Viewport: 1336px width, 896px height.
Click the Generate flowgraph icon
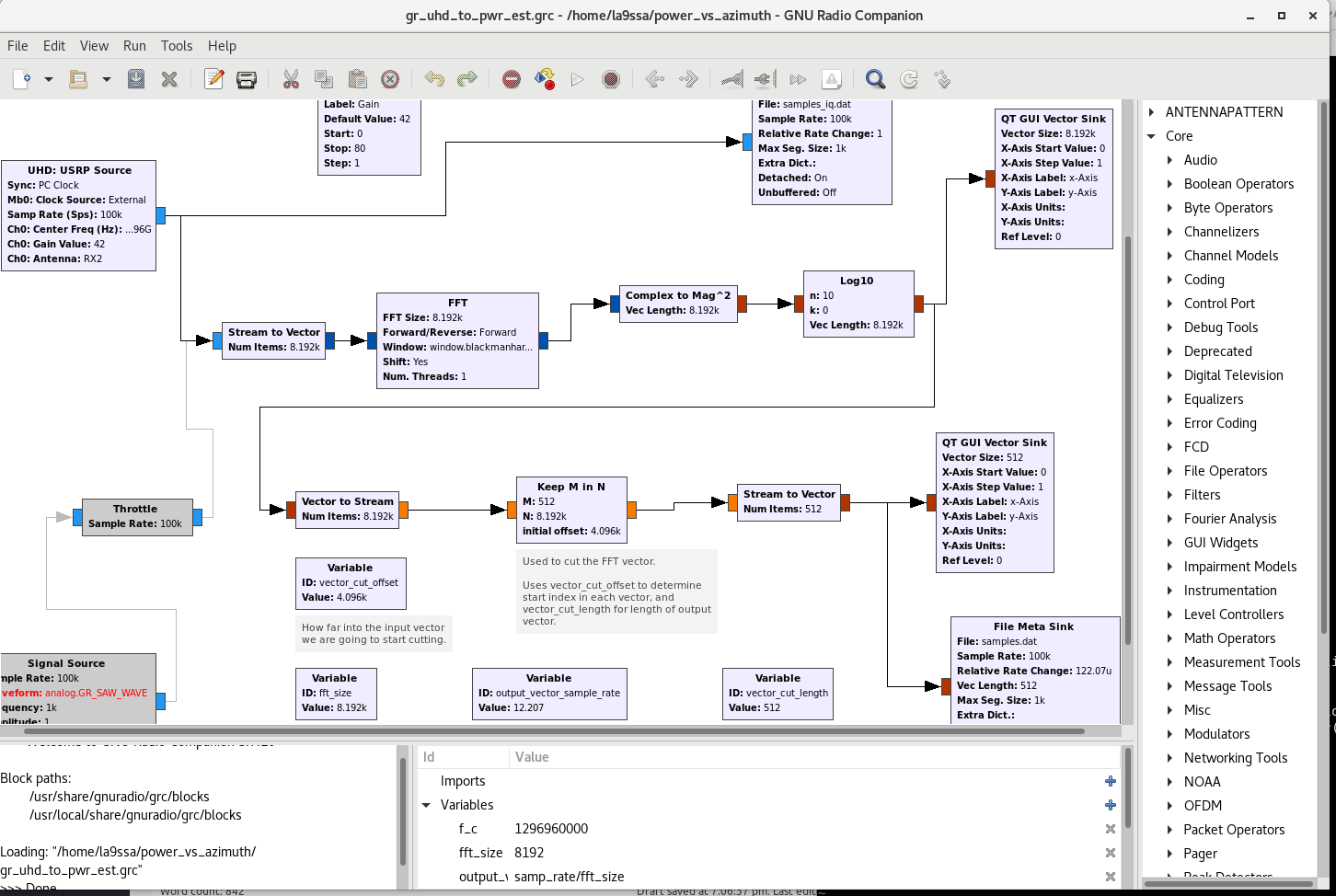tap(545, 80)
